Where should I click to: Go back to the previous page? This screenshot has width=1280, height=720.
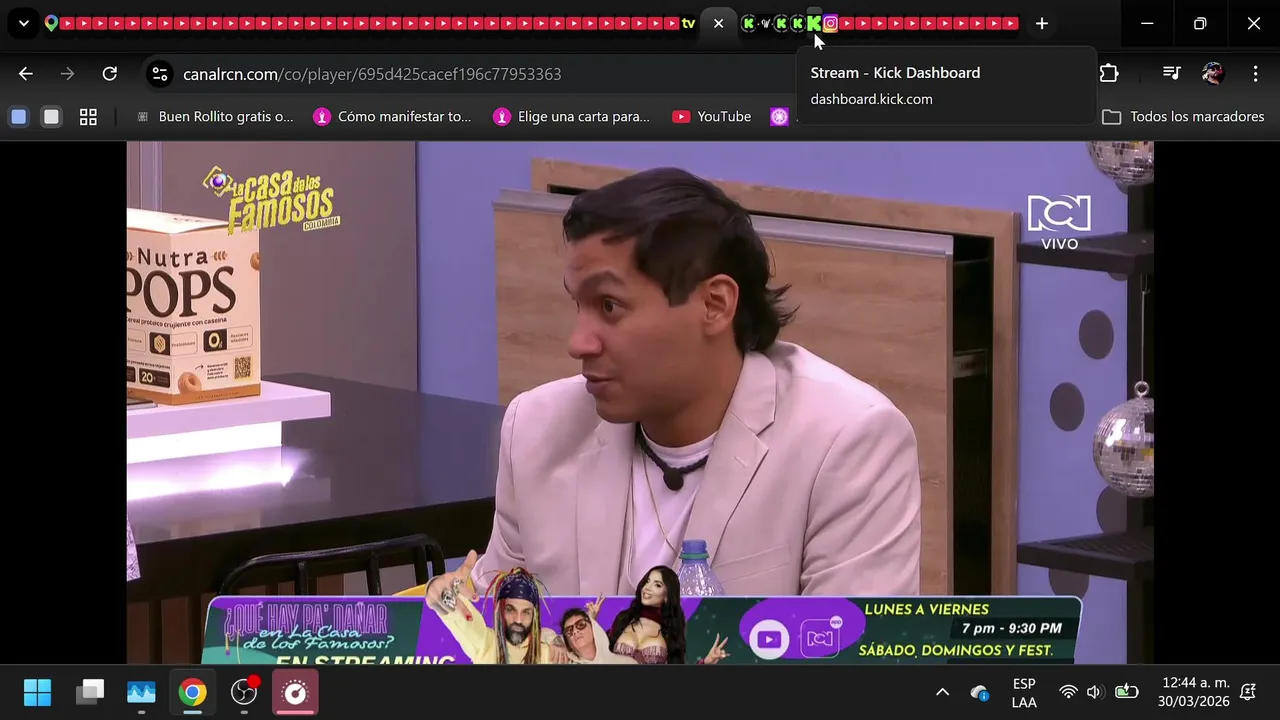coord(26,74)
